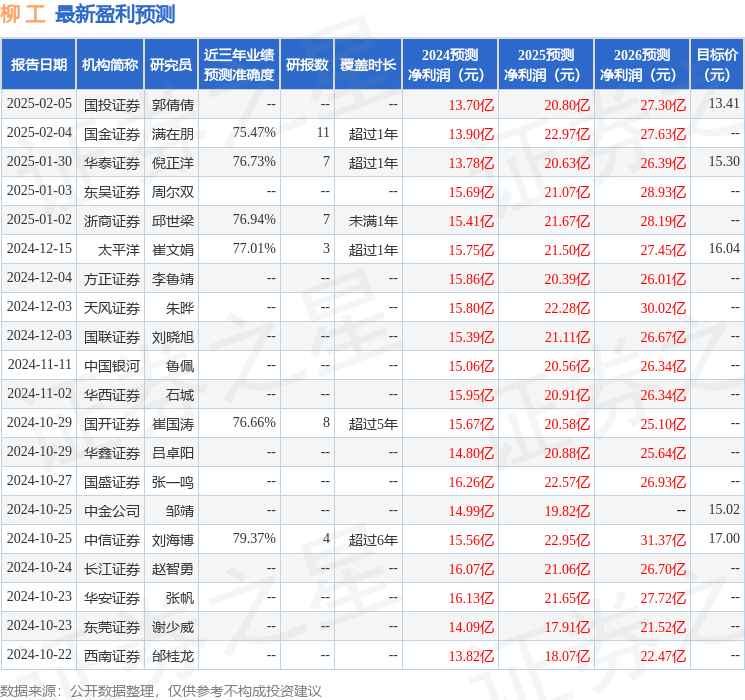The height and width of the screenshot is (700, 745).
Task: Select the 长江证券 institution cell
Action: 112,569
